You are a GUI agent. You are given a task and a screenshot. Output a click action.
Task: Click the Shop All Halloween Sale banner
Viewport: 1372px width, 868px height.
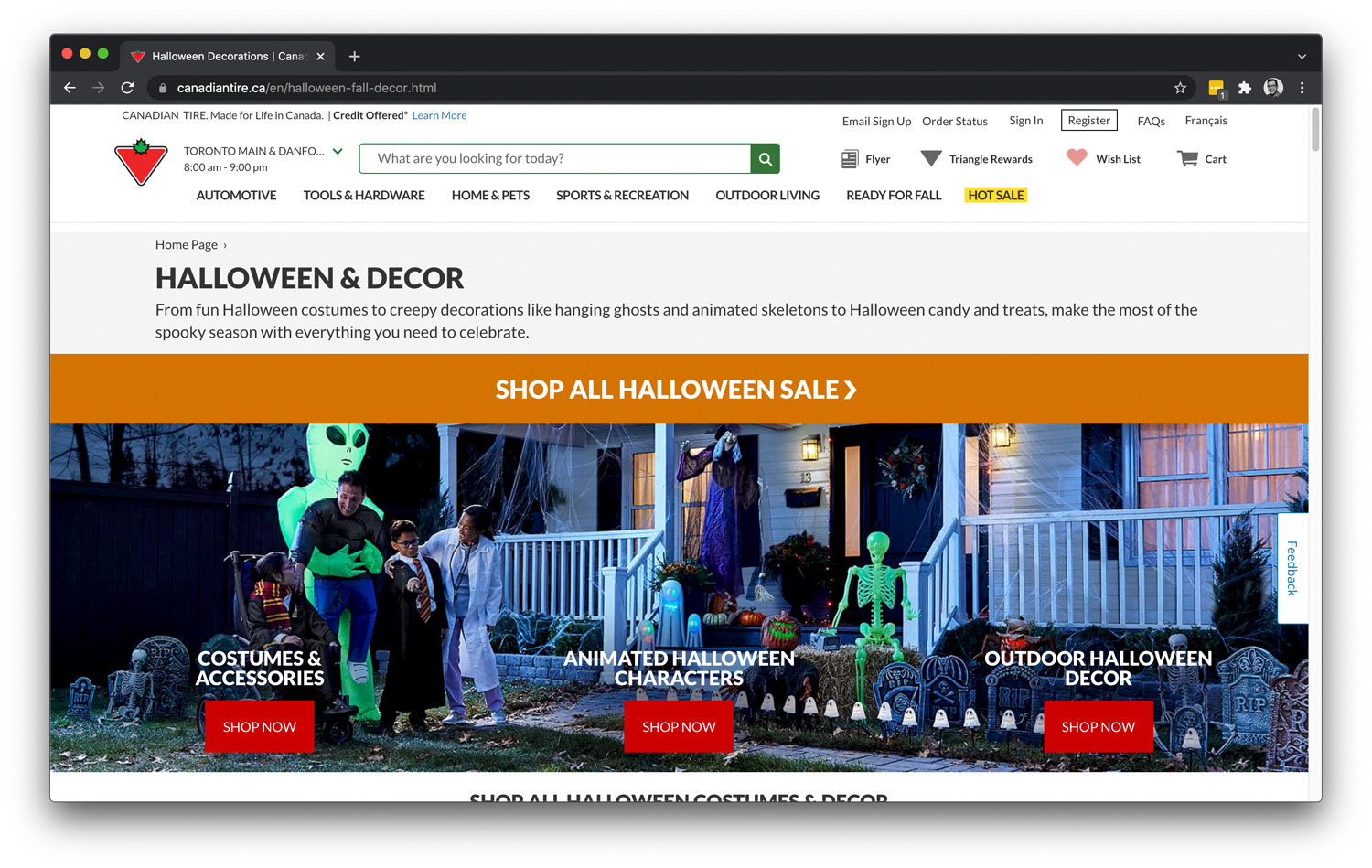tap(679, 389)
